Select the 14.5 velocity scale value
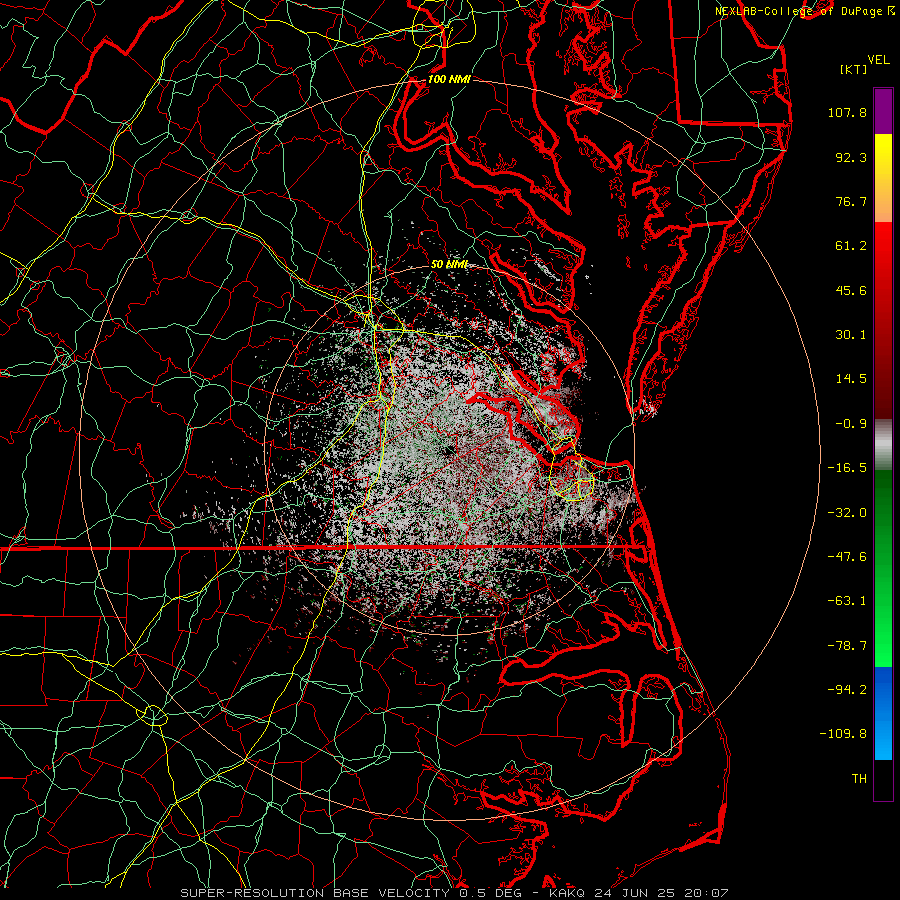This screenshot has width=900, height=900. (851, 379)
